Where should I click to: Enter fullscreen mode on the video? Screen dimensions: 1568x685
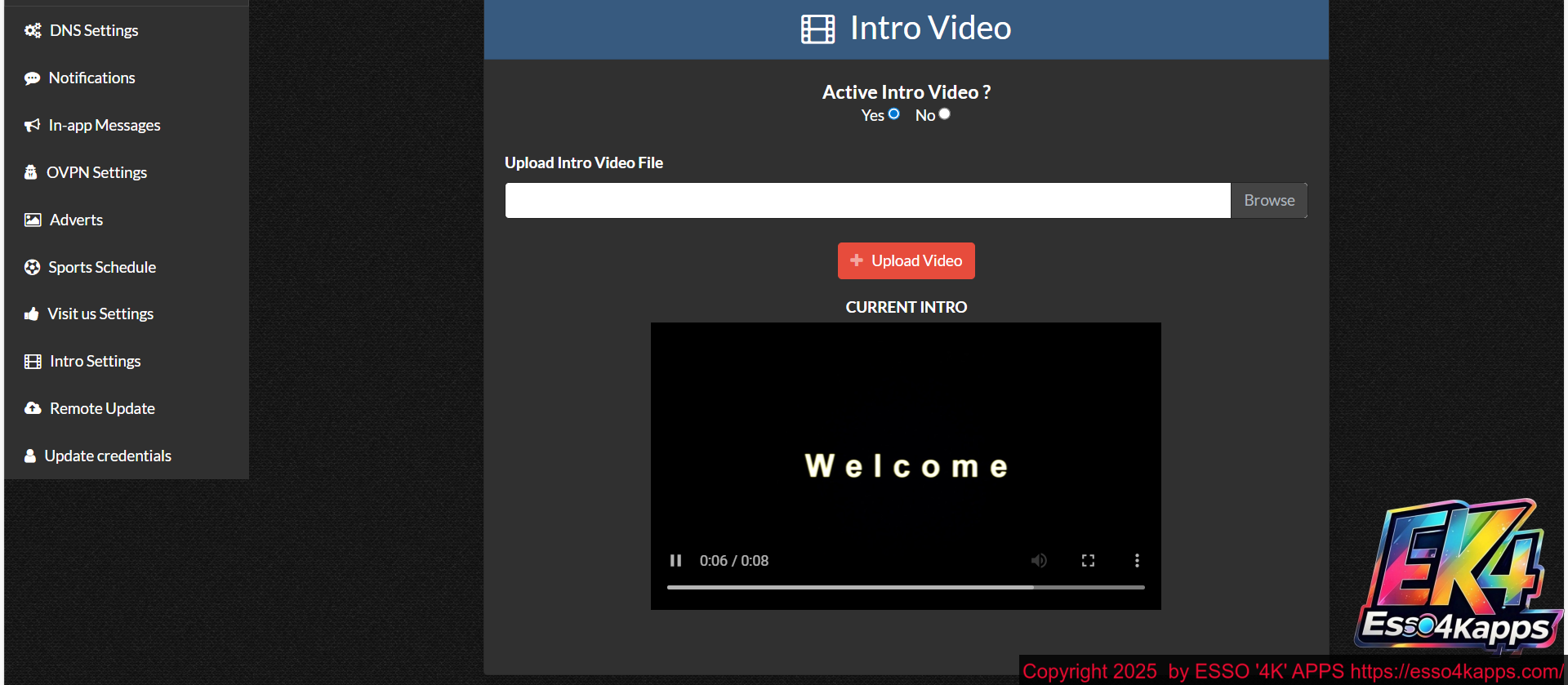tap(1088, 561)
